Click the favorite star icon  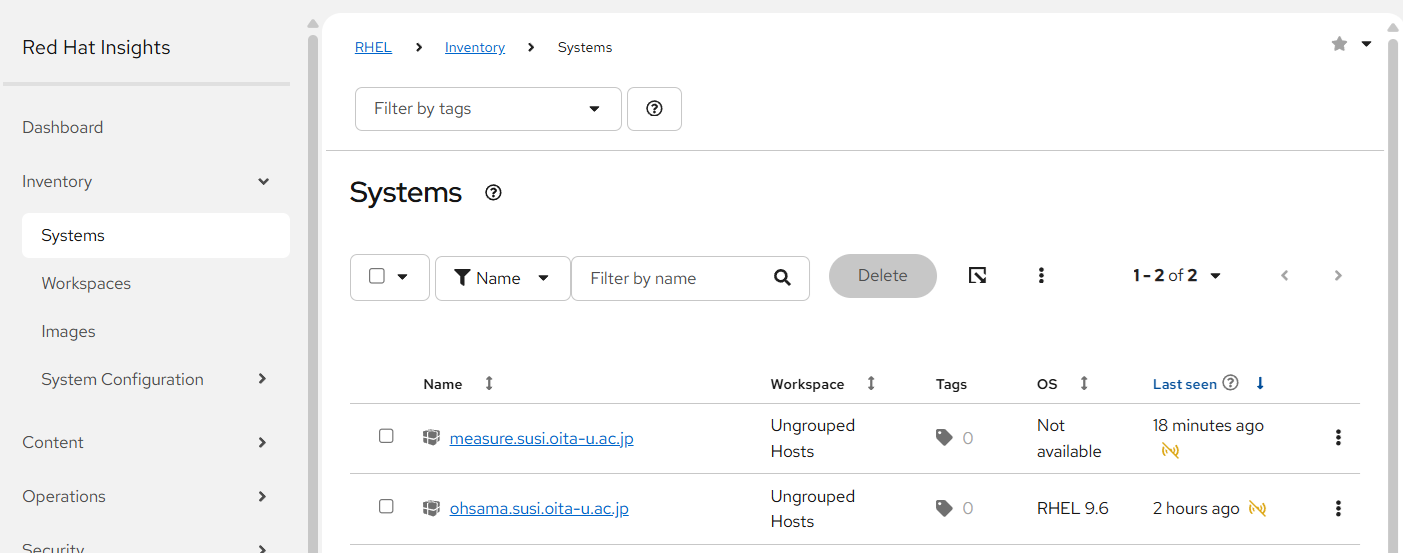coord(1339,44)
